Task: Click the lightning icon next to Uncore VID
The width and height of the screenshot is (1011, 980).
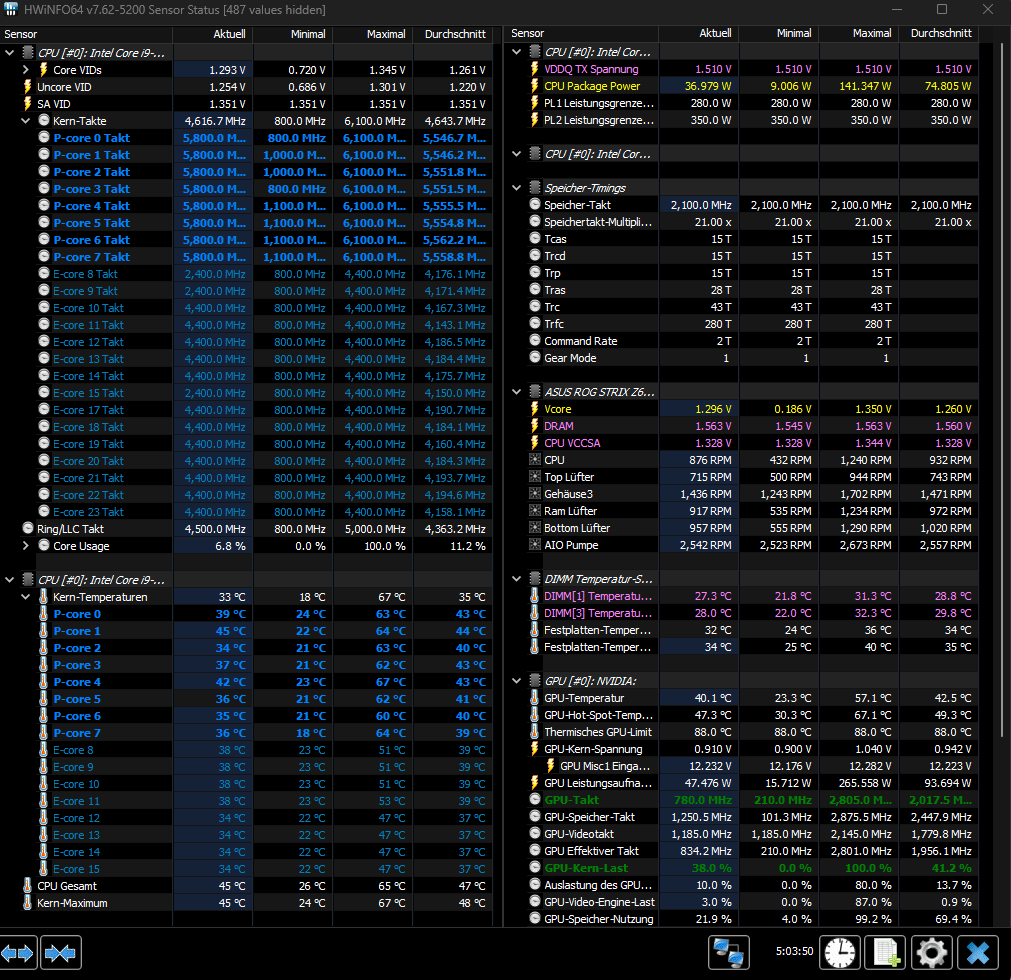Action: [x=28, y=86]
